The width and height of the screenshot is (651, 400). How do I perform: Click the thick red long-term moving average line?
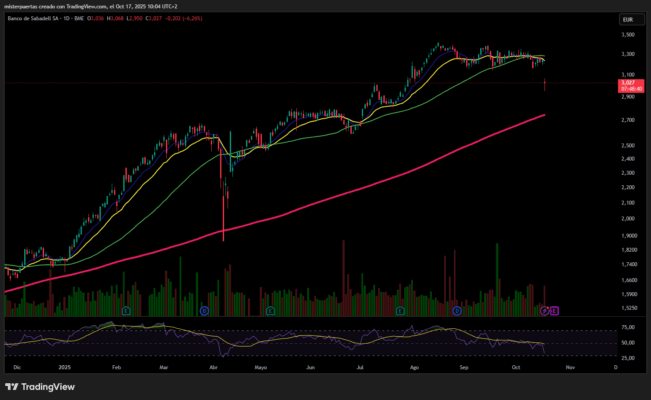pos(300,202)
